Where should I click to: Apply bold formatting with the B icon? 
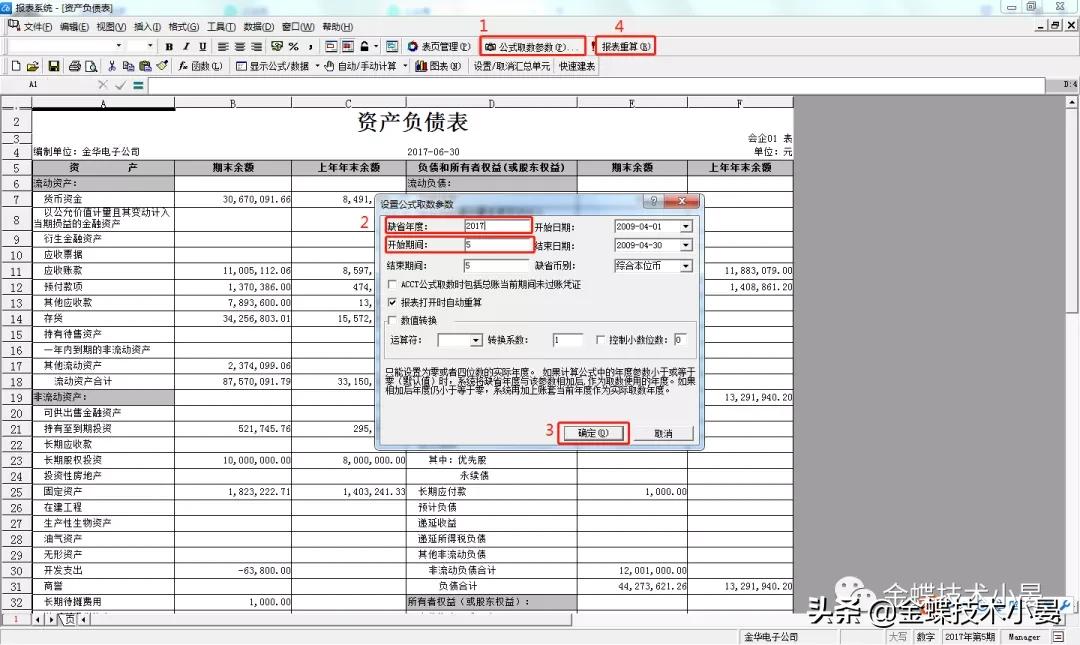(x=171, y=46)
